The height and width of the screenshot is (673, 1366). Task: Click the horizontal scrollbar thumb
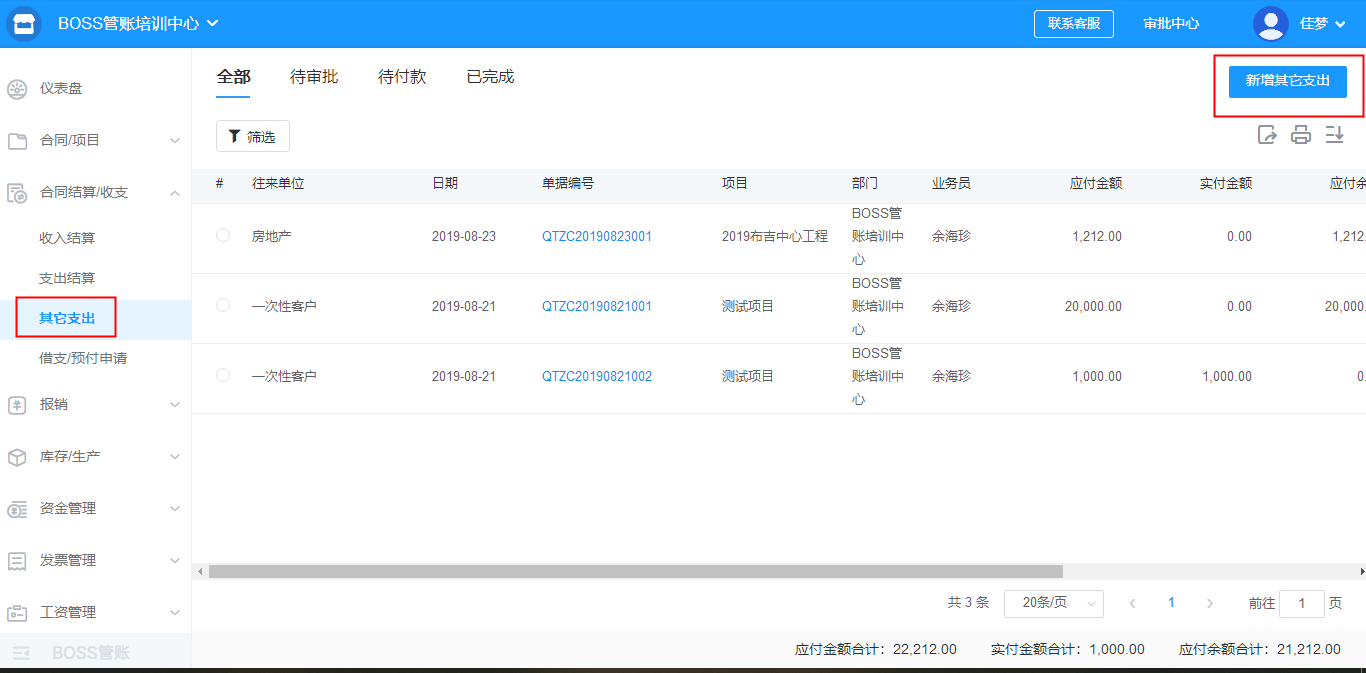click(636, 571)
